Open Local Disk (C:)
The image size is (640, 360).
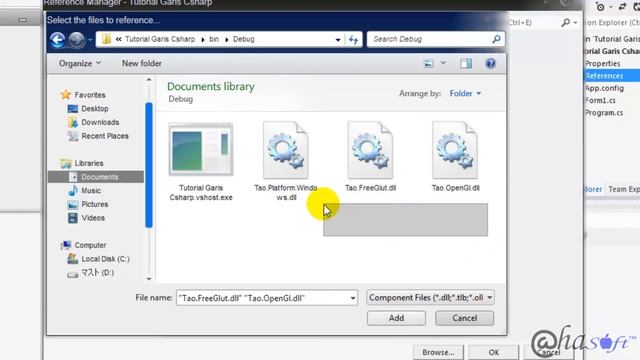[105, 259]
